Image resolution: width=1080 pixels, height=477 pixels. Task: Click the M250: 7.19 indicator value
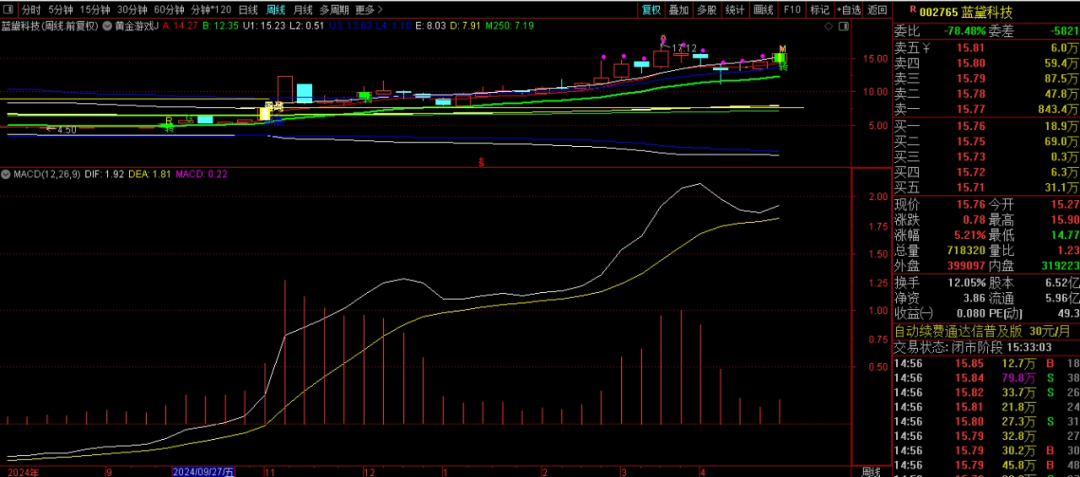[511, 26]
